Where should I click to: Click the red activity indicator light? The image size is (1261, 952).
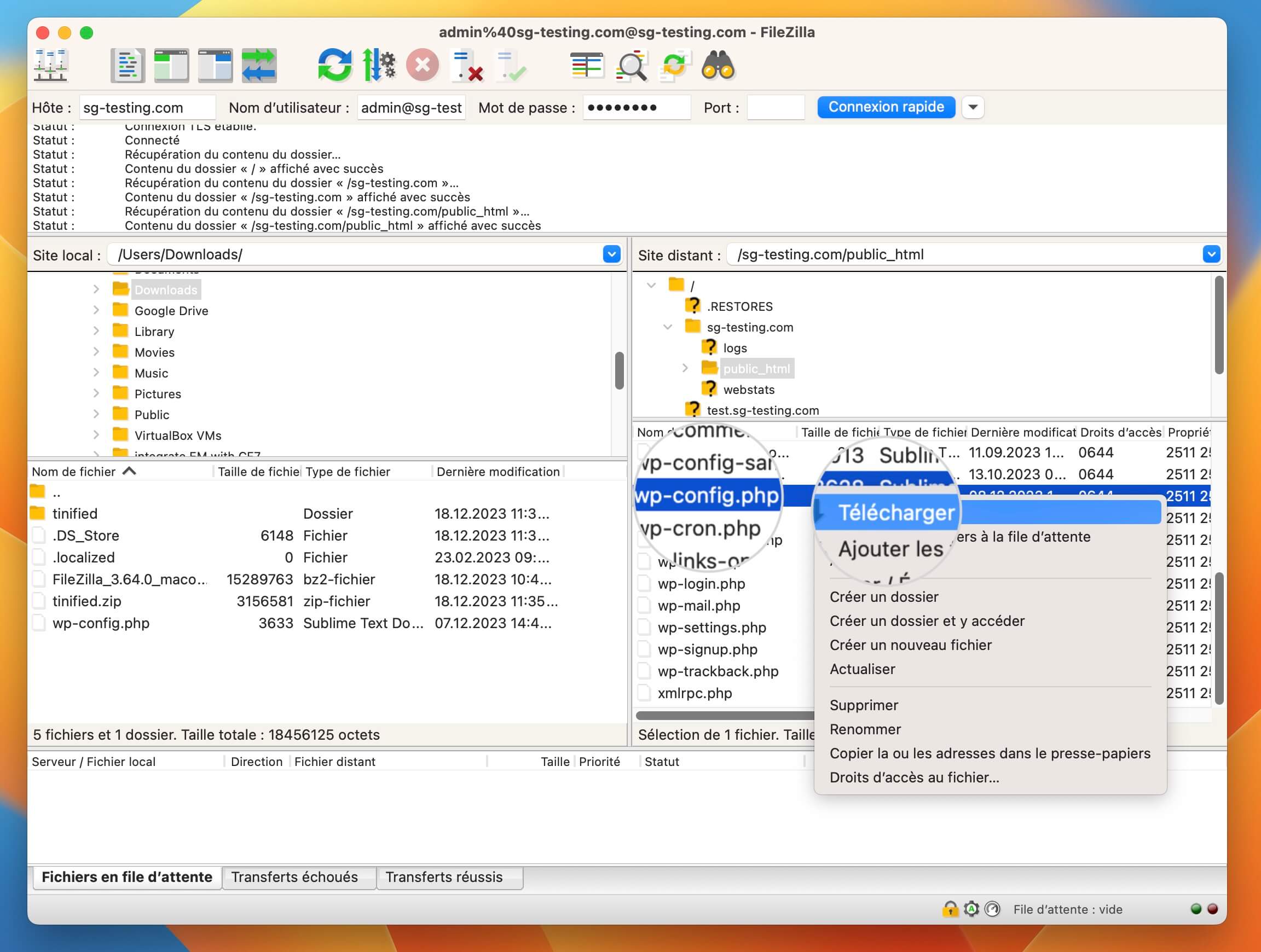[x=1212, y=909]
